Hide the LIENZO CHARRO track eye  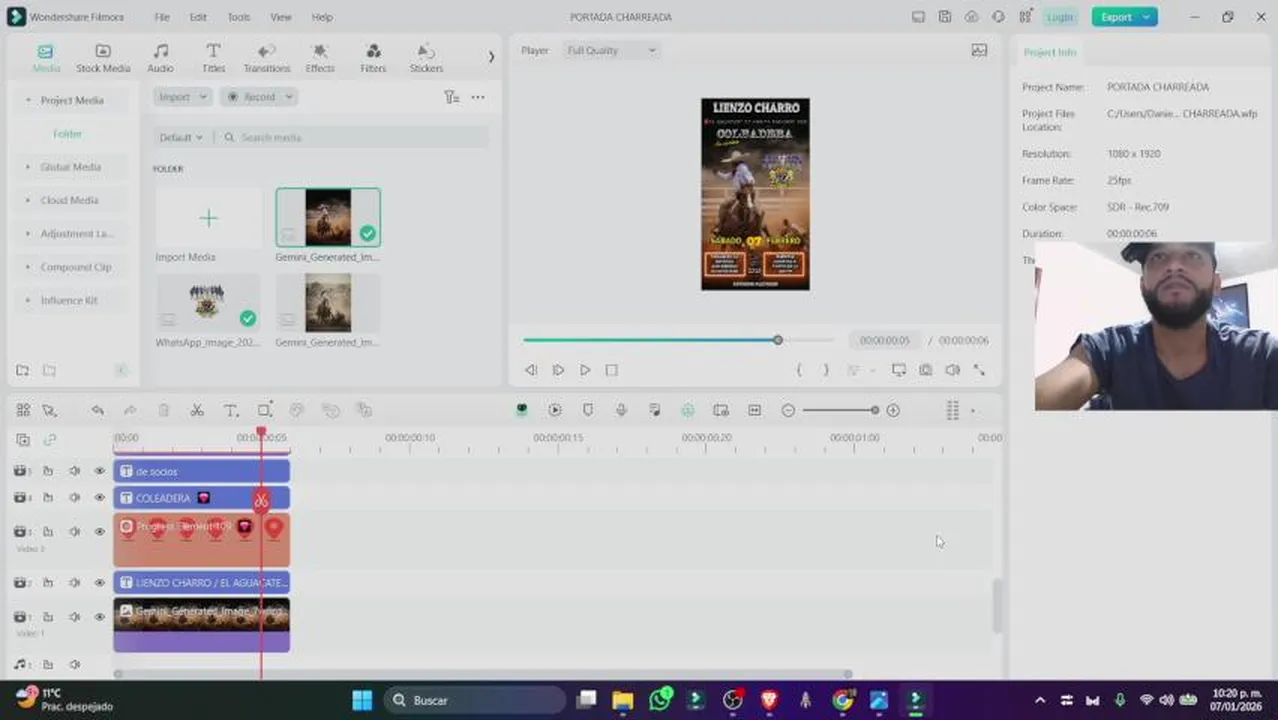(99, 583)
